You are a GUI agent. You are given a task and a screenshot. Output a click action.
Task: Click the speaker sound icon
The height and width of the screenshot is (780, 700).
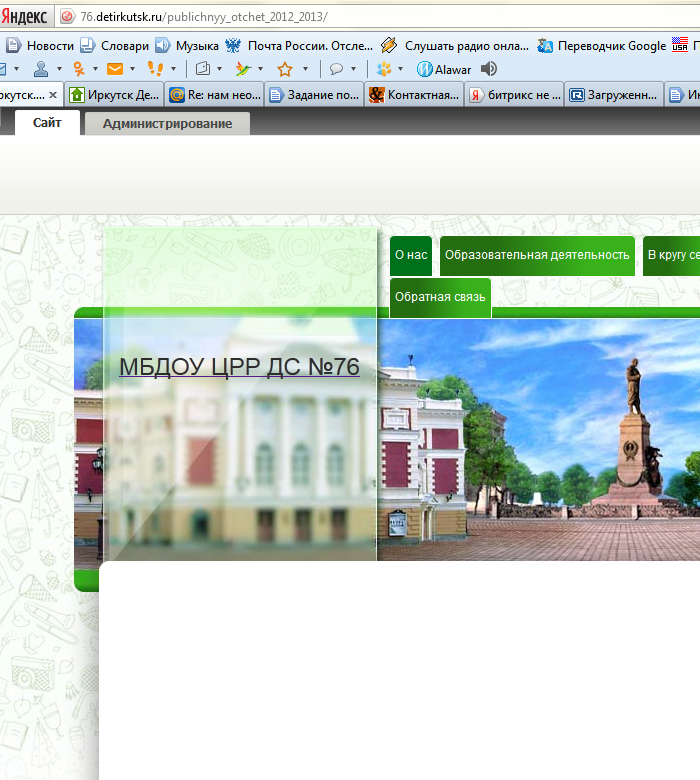coord(489,69)
